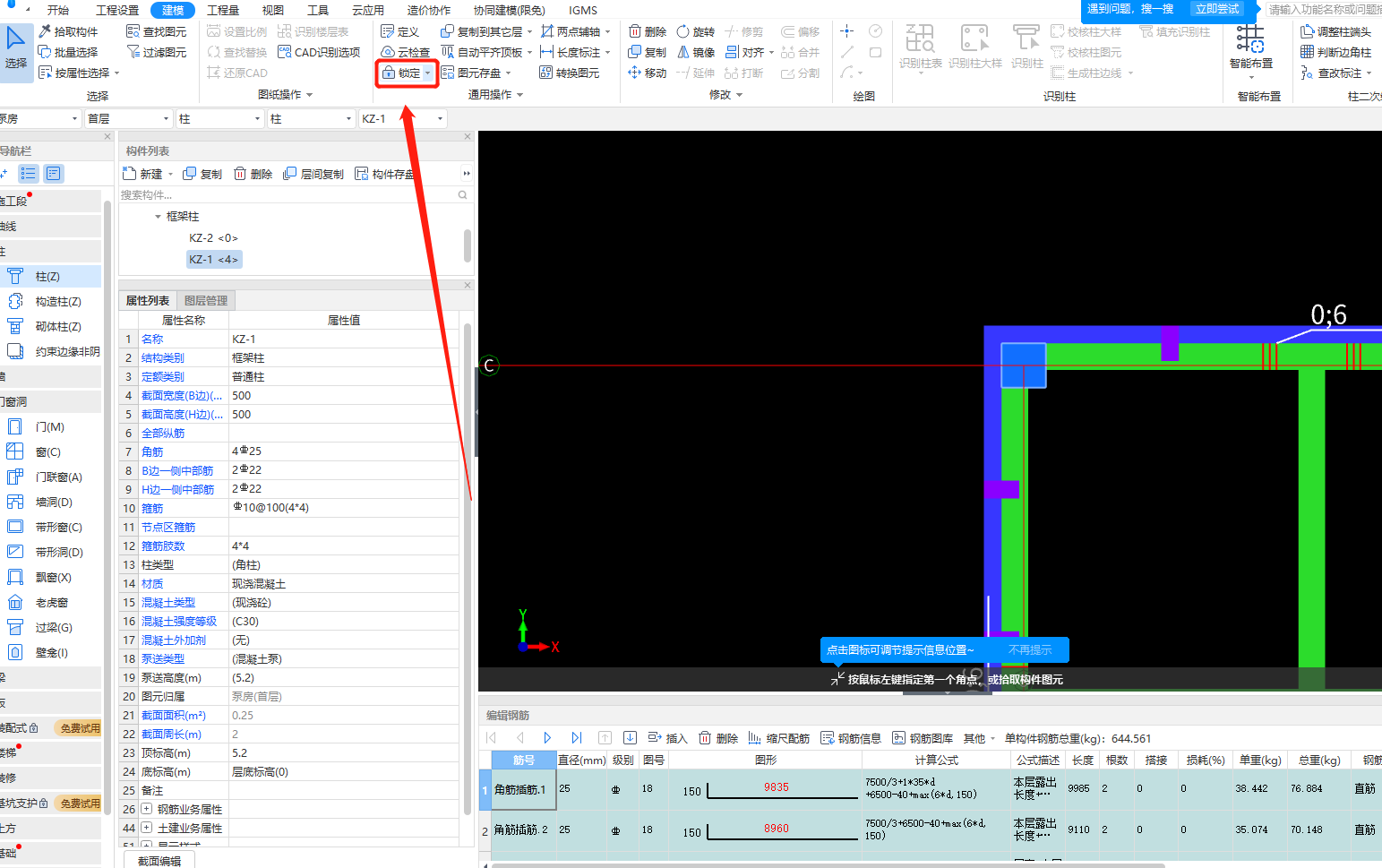Open the 新建 dropdown in component list
The height and width of the screenshot is (868, 1382).
(168, 175)
